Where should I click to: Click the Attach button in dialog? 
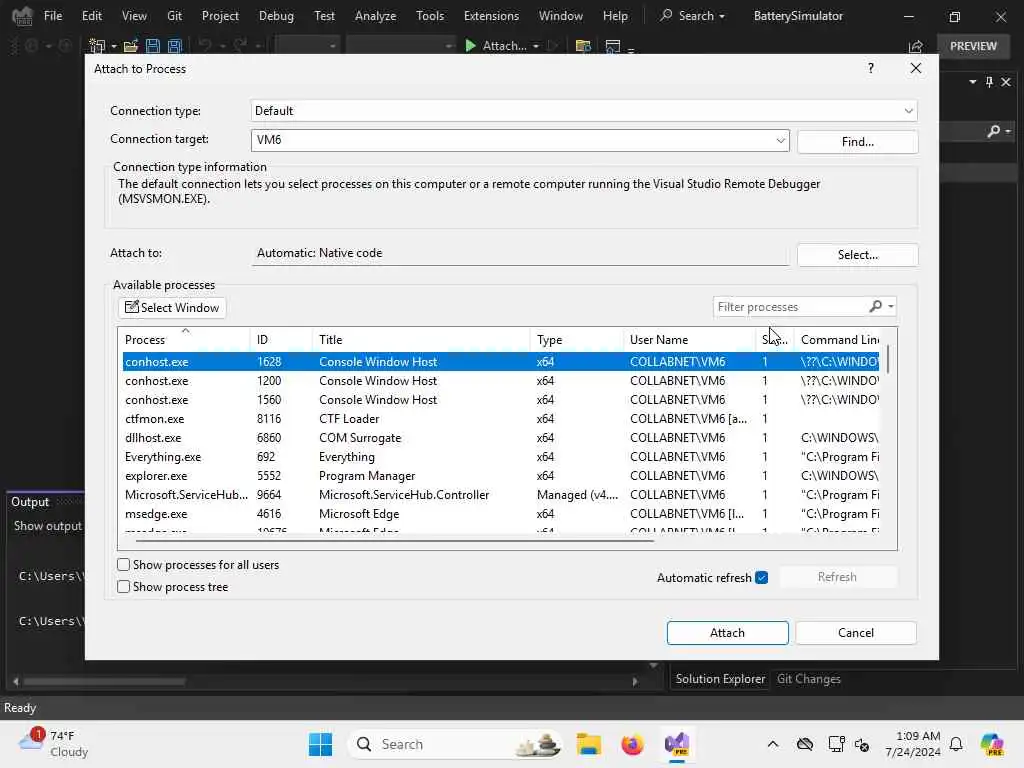pos(727,632)
